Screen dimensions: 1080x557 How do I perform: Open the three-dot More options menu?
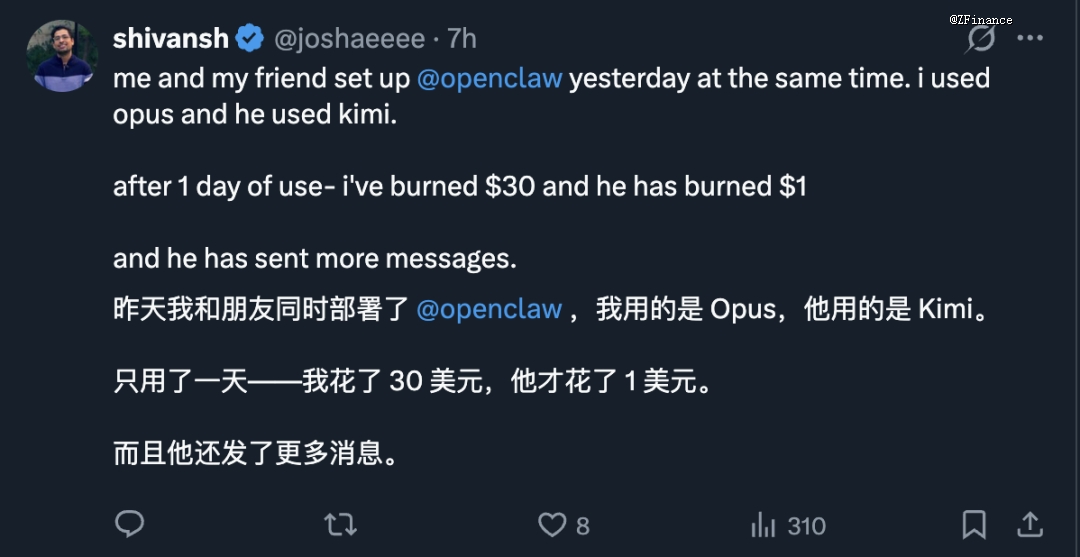point(1030,39)
